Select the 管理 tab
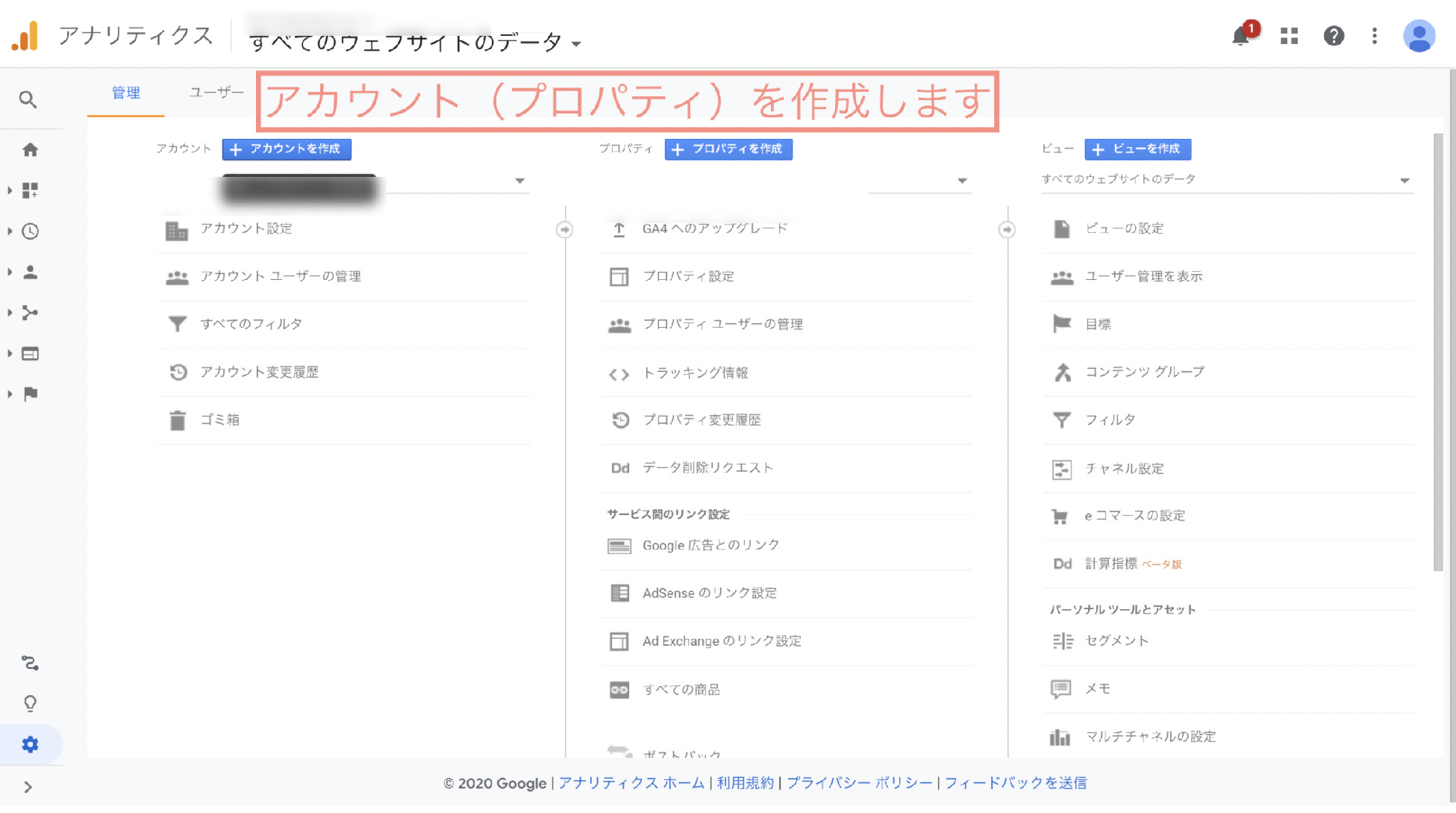The image size is (1456, 813). click(x=125, y=92)
